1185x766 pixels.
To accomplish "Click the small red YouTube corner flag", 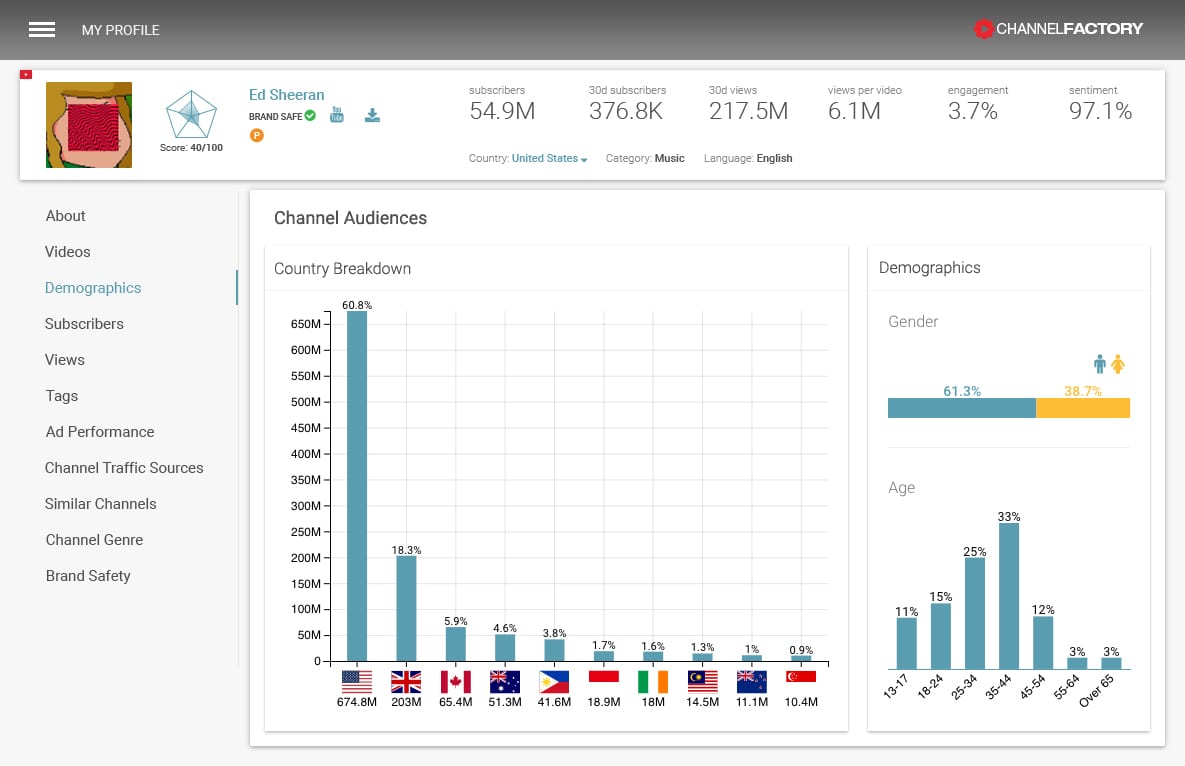I will click(26, 75).
